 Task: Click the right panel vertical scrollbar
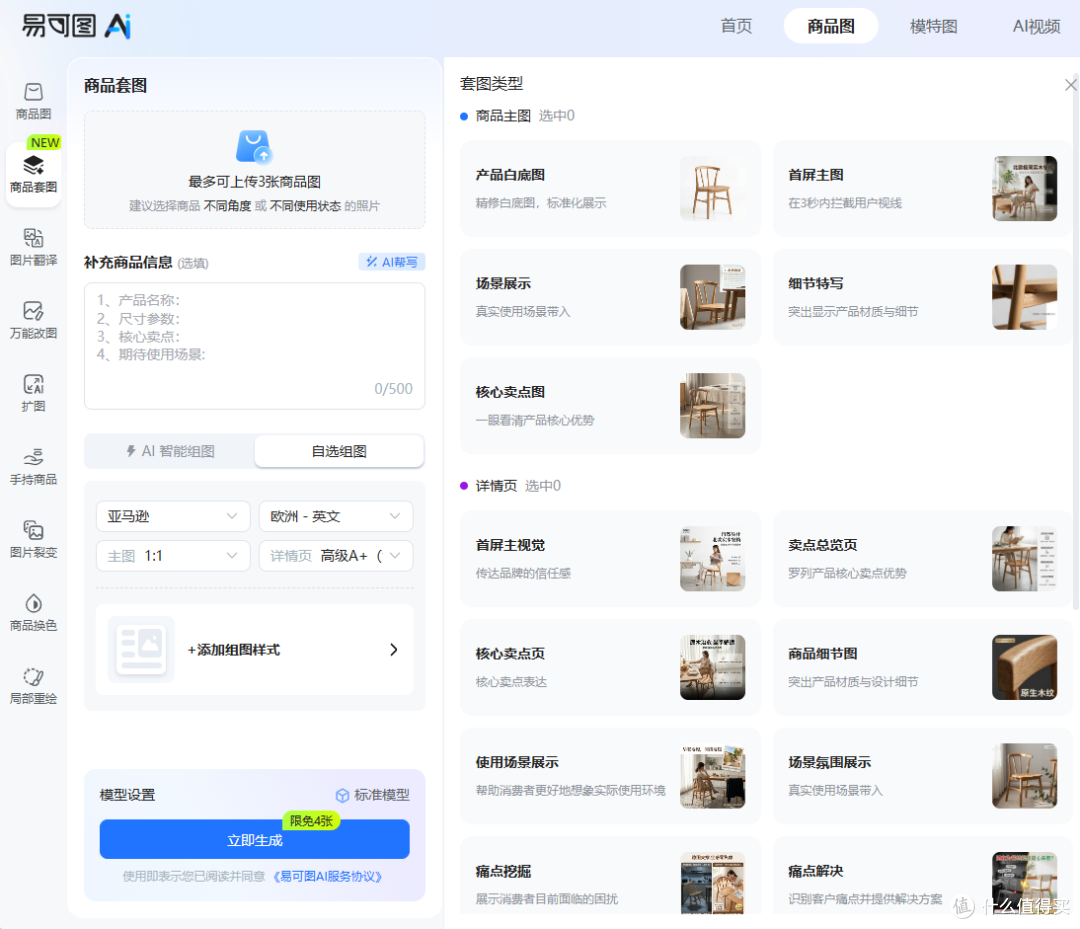tap(1076, 344)
